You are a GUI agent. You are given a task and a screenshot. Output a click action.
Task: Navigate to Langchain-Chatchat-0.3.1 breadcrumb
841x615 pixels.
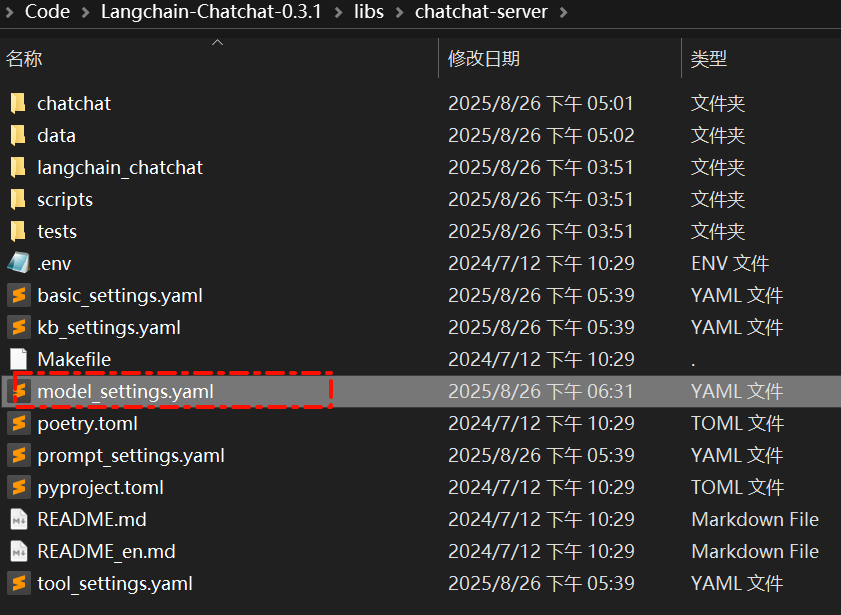(x=211, y=12)
